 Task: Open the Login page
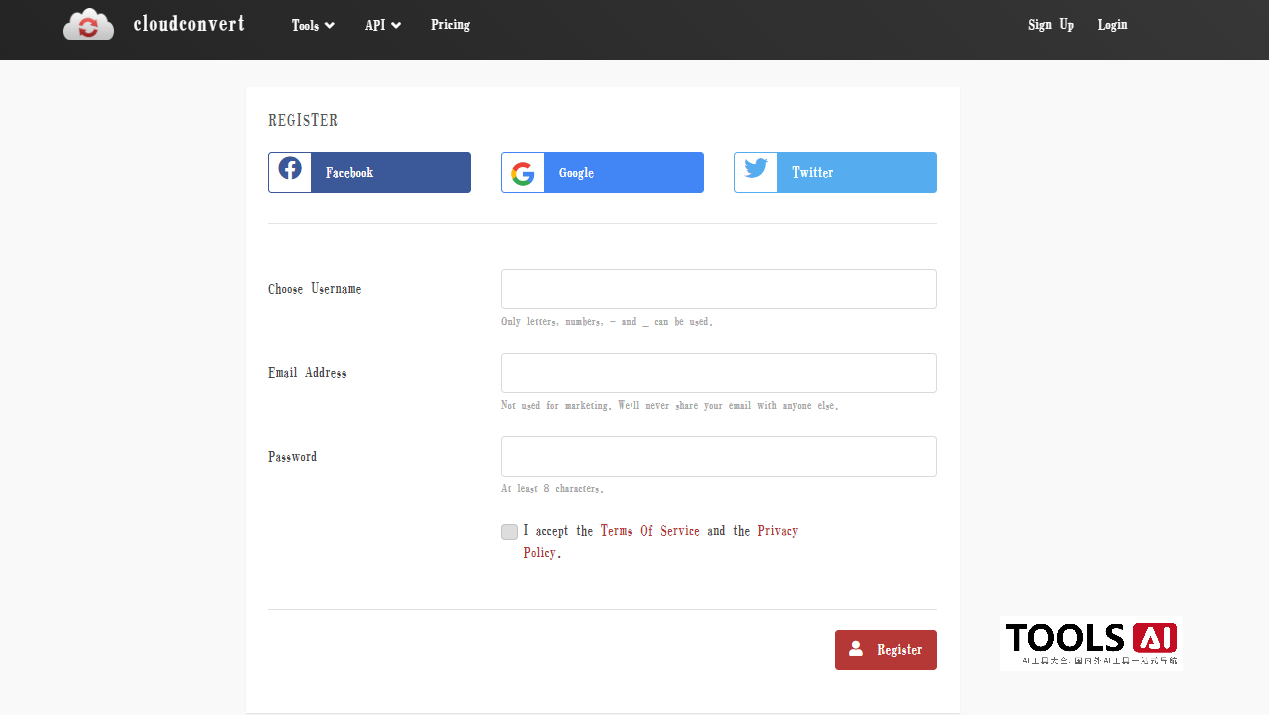pos(1112,25)
